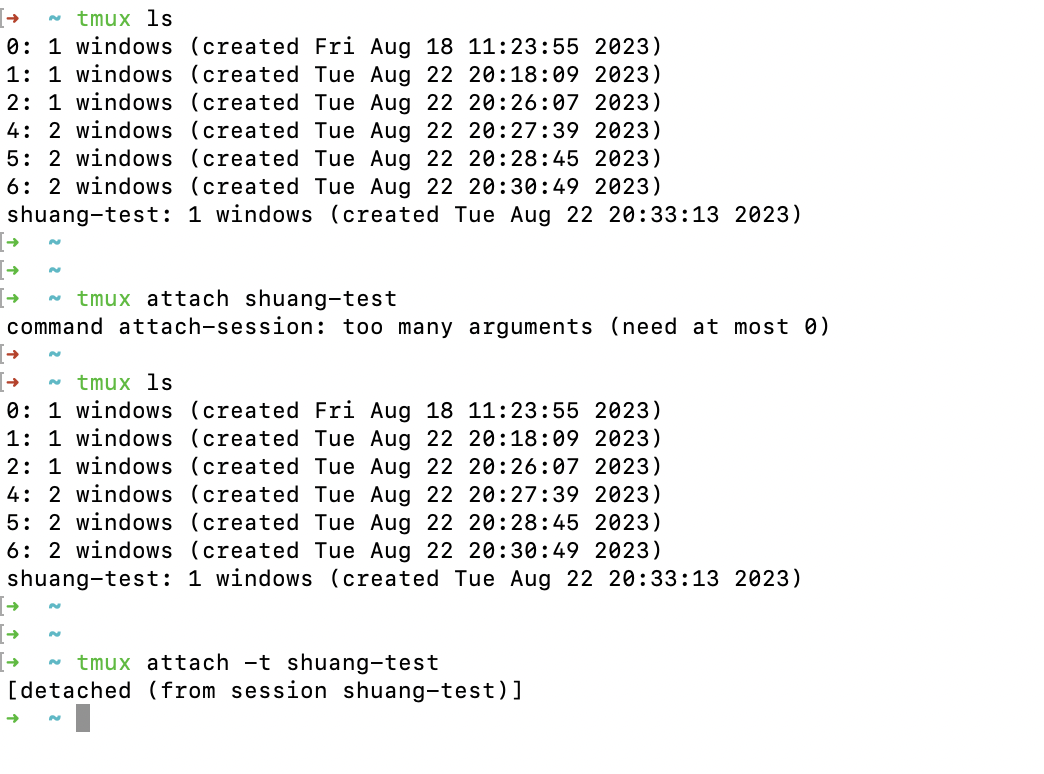This screenshot has width=1044, height=774.
Task: Click the shuang-test session line in the first listing
Action: coord(404,214)
